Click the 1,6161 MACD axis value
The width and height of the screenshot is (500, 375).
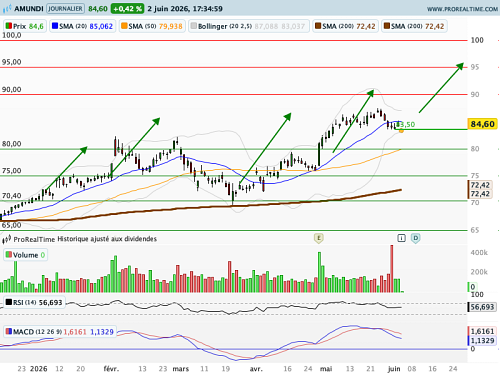[x=482, y=331]
